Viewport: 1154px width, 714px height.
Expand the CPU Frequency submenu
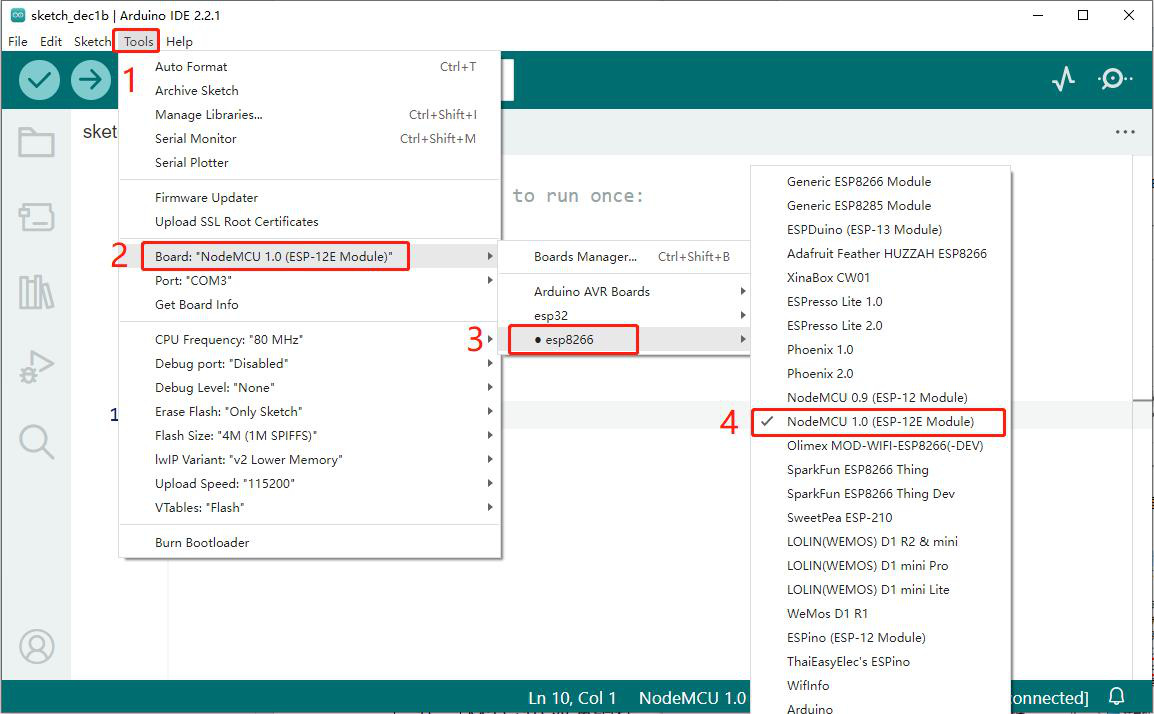tap(310, 339)
